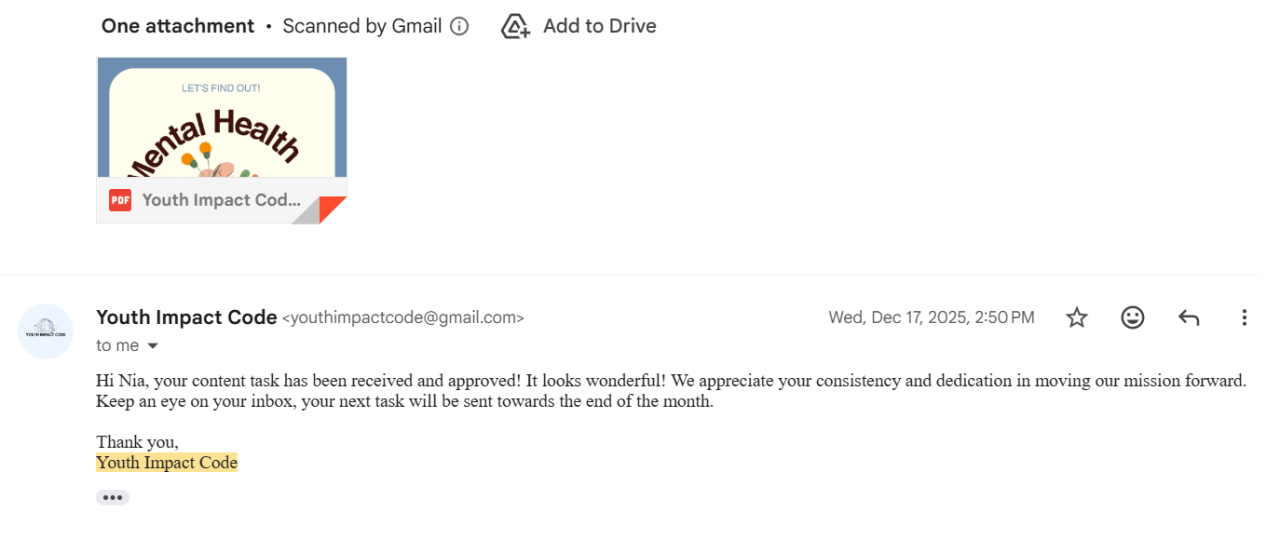Viewport: 1280px width, 553px height.
Task: Click the highlighted Youth Impact Code signature
Action: pyautogui.click(x=167, y=463)
